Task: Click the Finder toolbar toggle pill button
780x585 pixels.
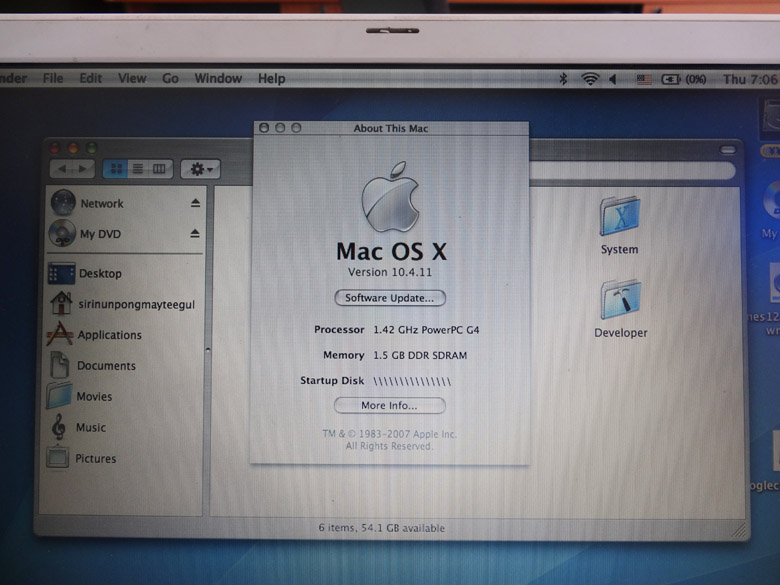Action: [728, 150]
